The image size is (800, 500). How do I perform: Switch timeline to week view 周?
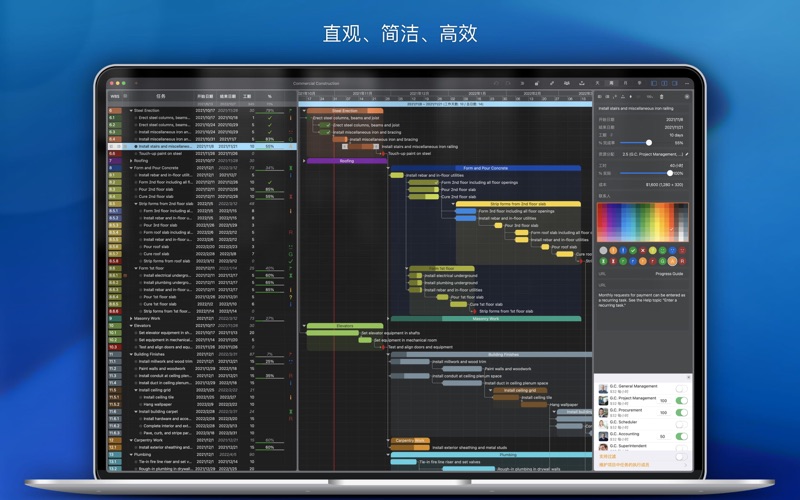(611, 83)
